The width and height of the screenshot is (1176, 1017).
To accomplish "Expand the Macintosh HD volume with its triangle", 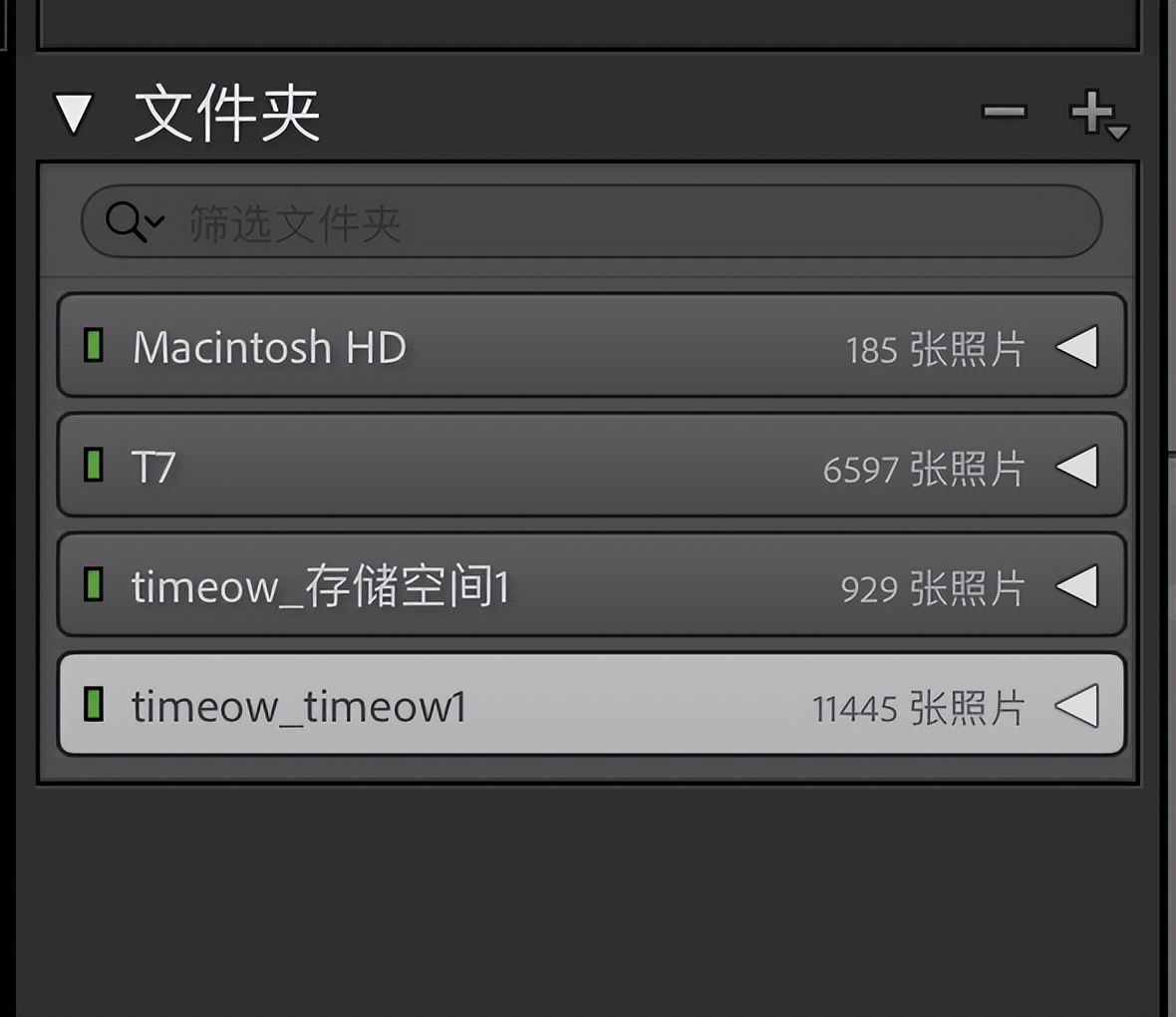I will point(1077,346).
